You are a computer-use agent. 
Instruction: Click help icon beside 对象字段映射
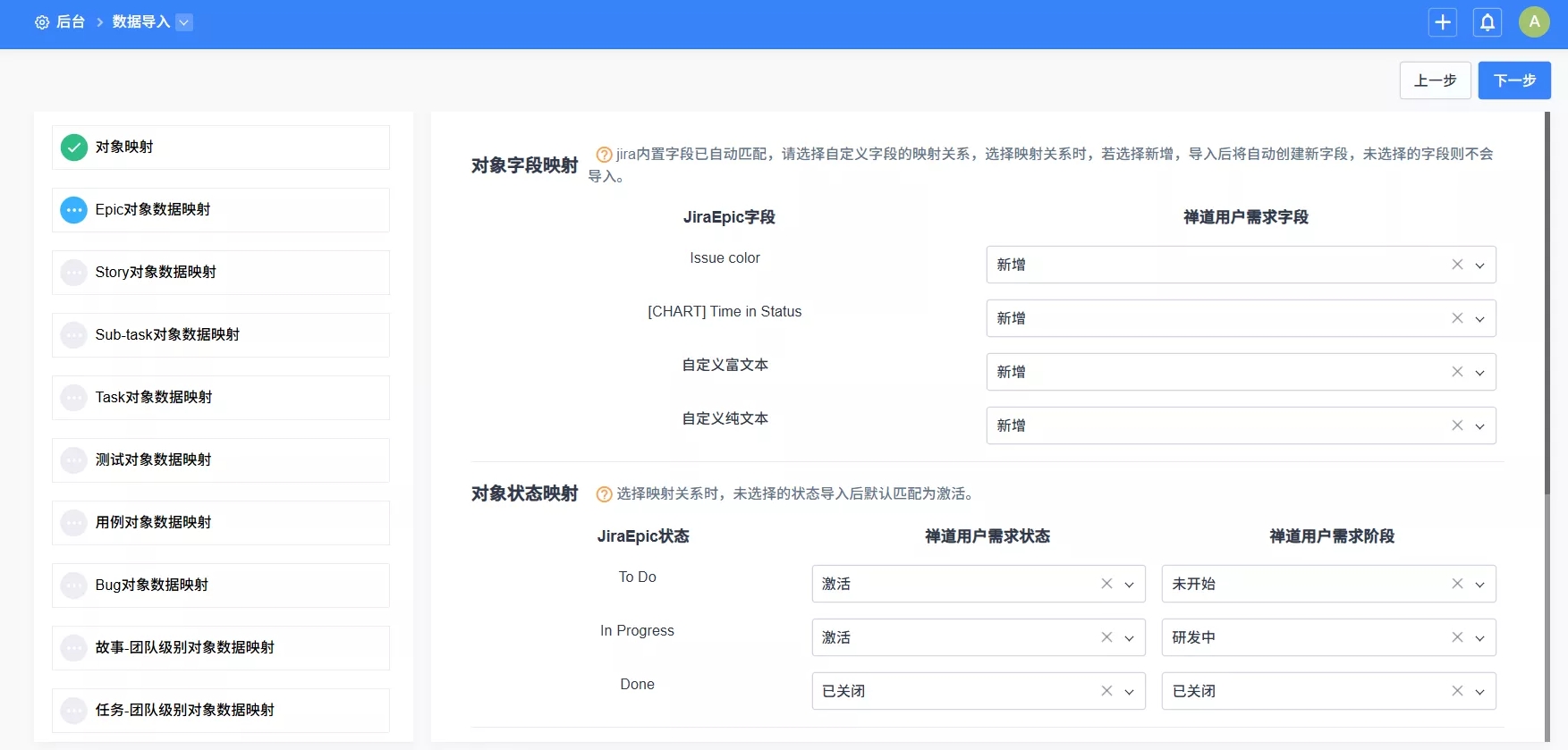pos(604,155)
